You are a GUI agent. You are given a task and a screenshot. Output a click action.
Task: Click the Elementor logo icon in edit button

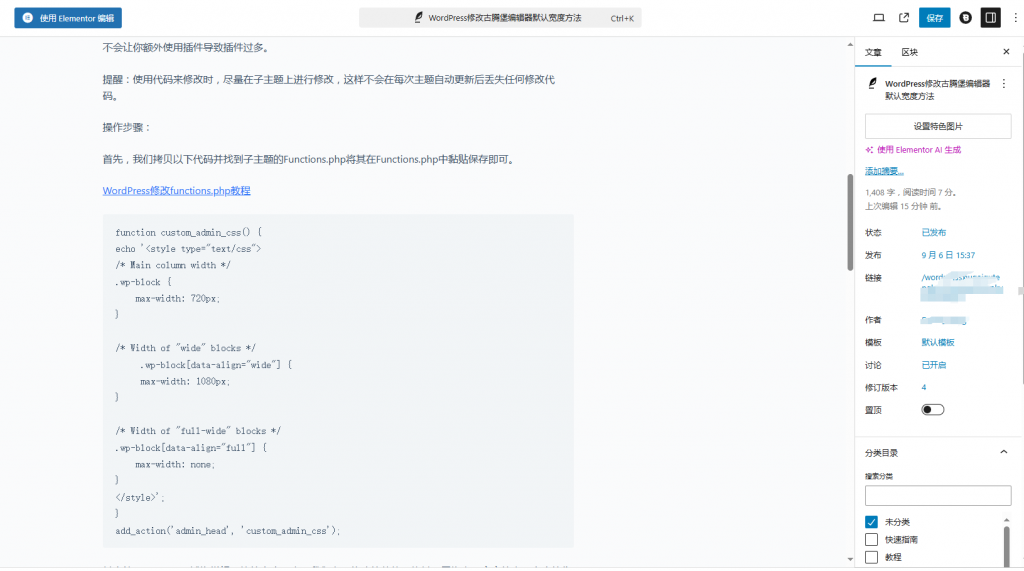pos(27,18)
